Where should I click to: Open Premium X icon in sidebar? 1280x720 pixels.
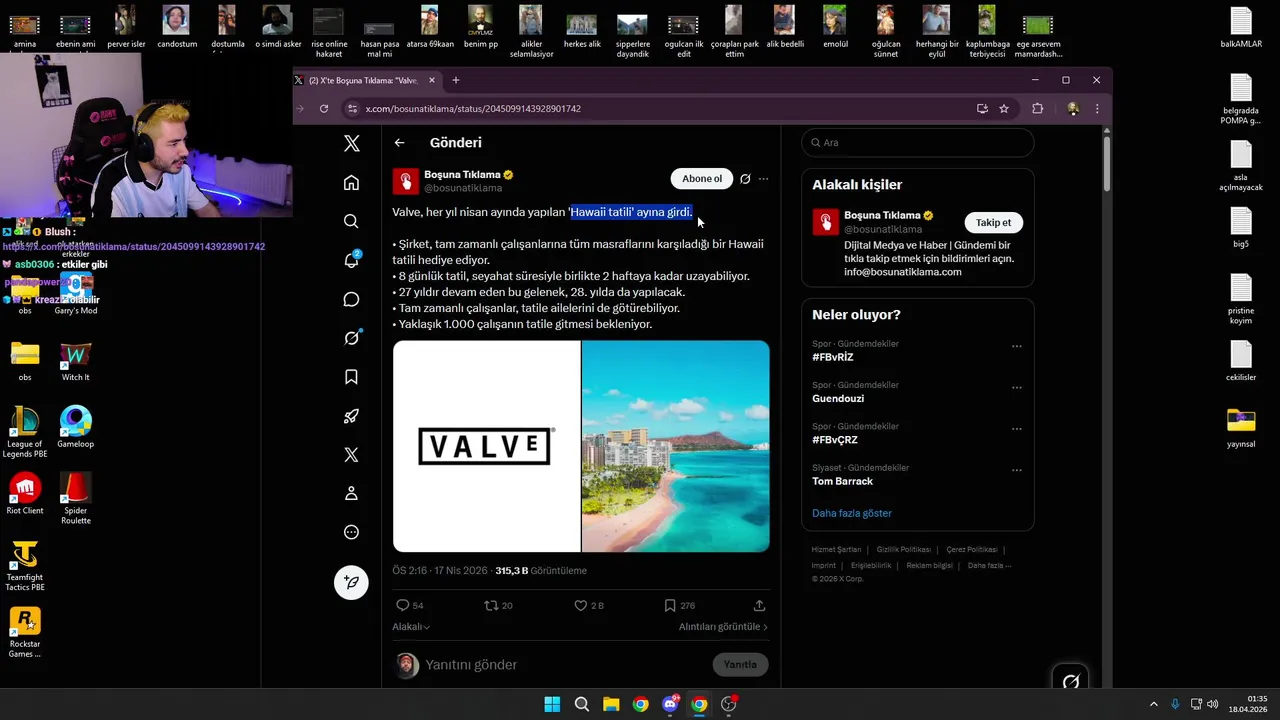tap(351, 455)
